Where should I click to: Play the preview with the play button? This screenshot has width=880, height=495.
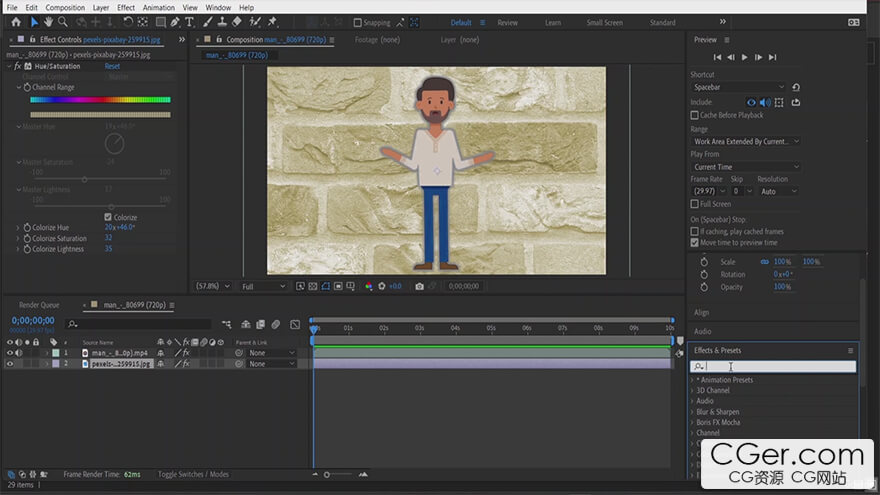pyautogui.click(x=744, y=57)
